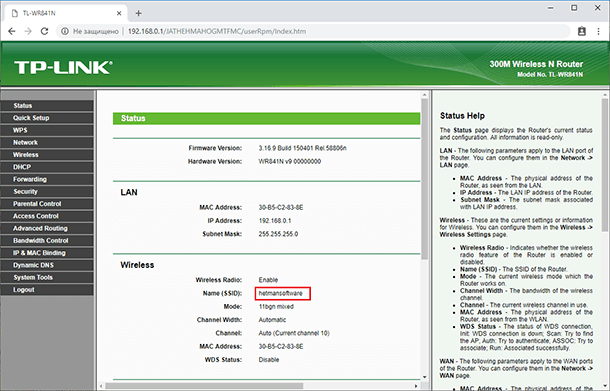The image size is (610, 391).
Task: Reload the router page
Action: click(x=45, y=32)
